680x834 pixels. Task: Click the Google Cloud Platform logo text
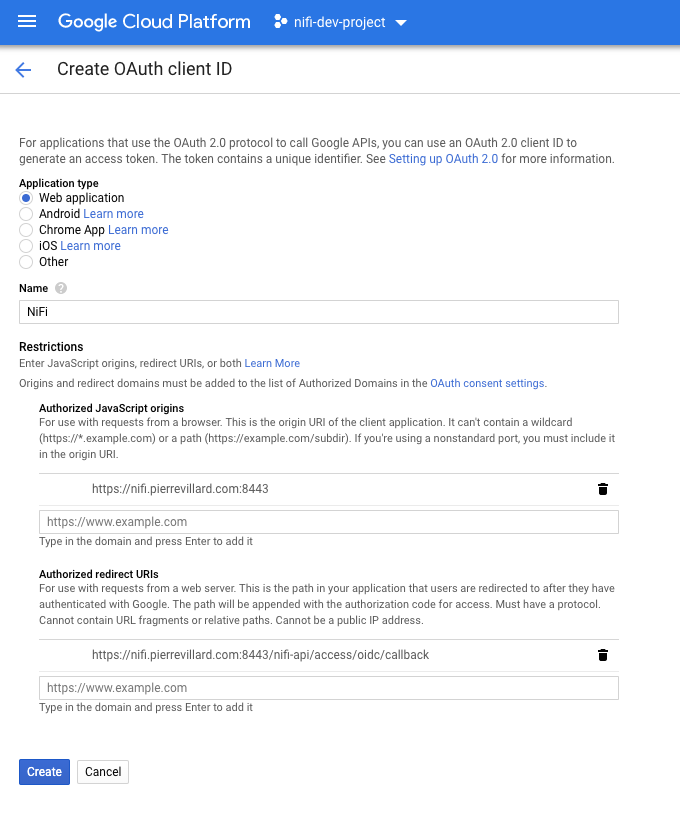153,21
